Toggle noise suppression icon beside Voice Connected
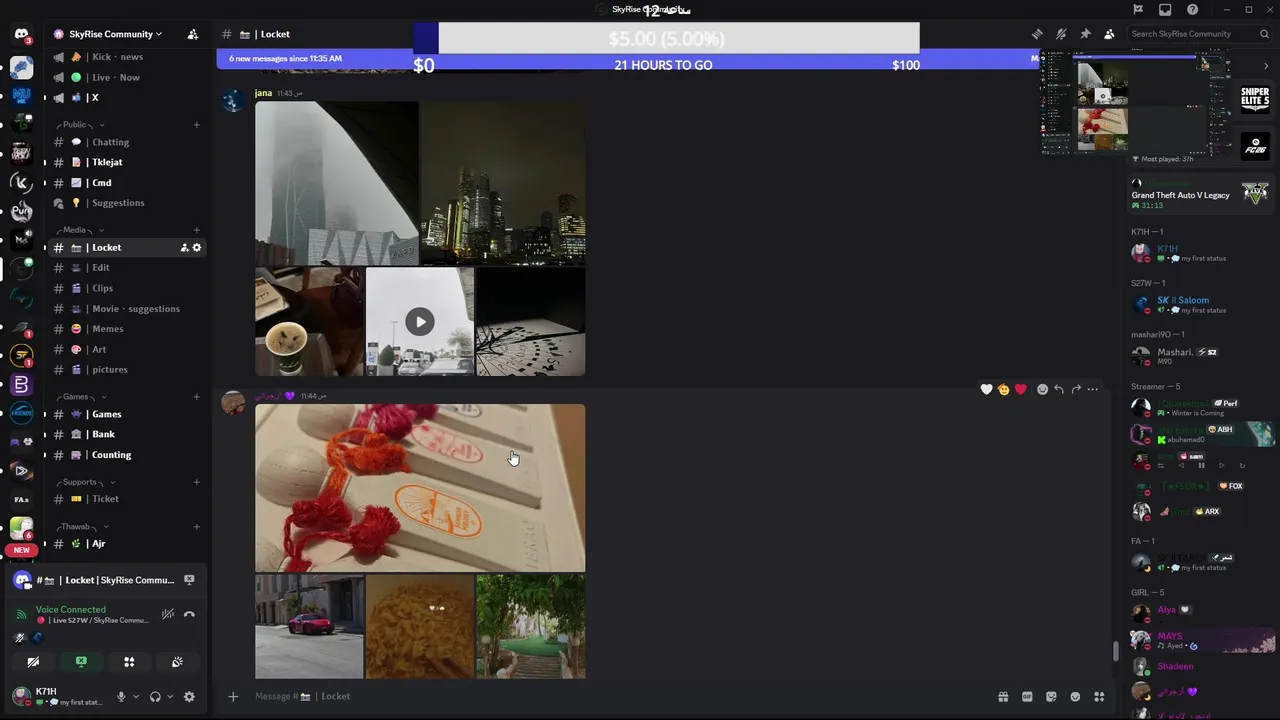Screen dimensions: 1280x720 (x=168, y=615)
